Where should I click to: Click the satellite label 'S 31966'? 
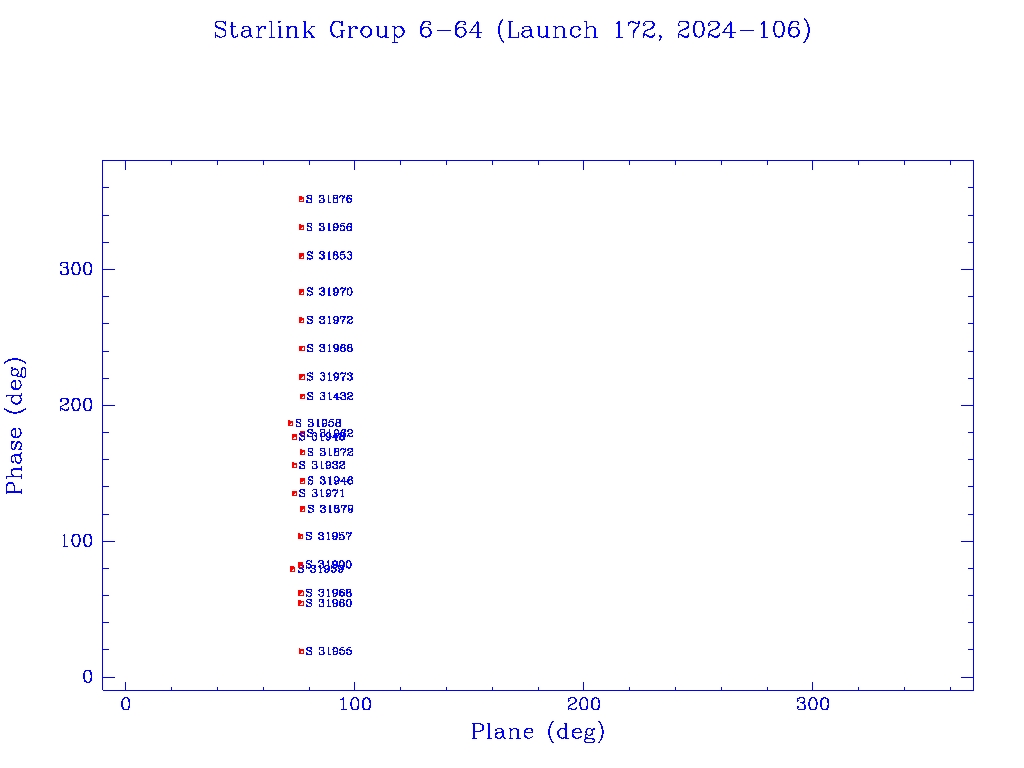click(329, 349)
